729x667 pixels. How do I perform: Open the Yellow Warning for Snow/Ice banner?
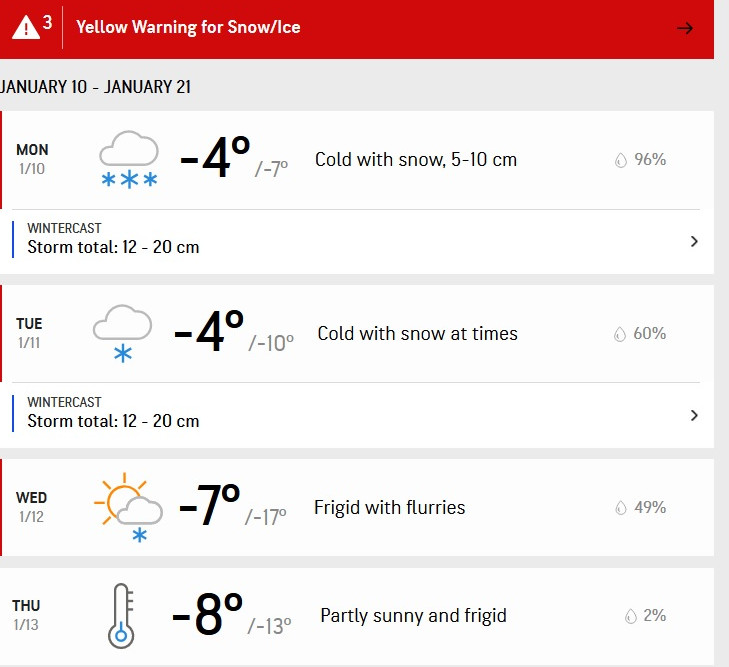click(x=188, y=27)
